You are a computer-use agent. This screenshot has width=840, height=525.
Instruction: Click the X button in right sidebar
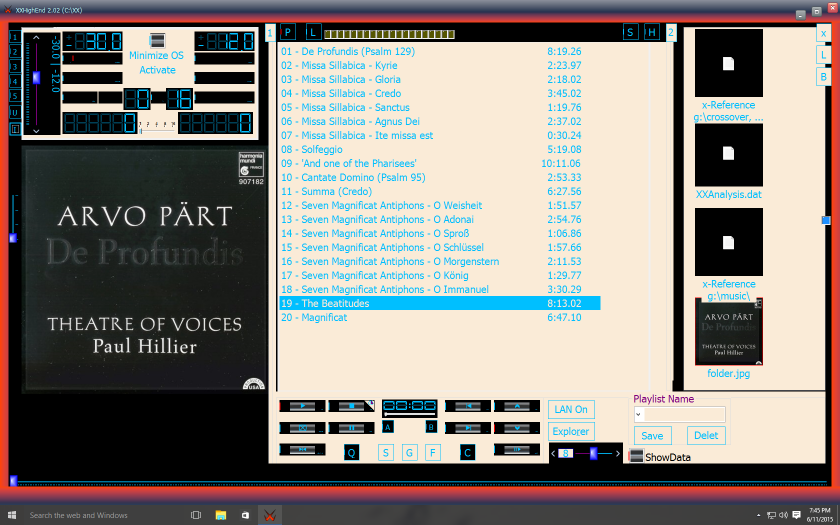point(823,33)
